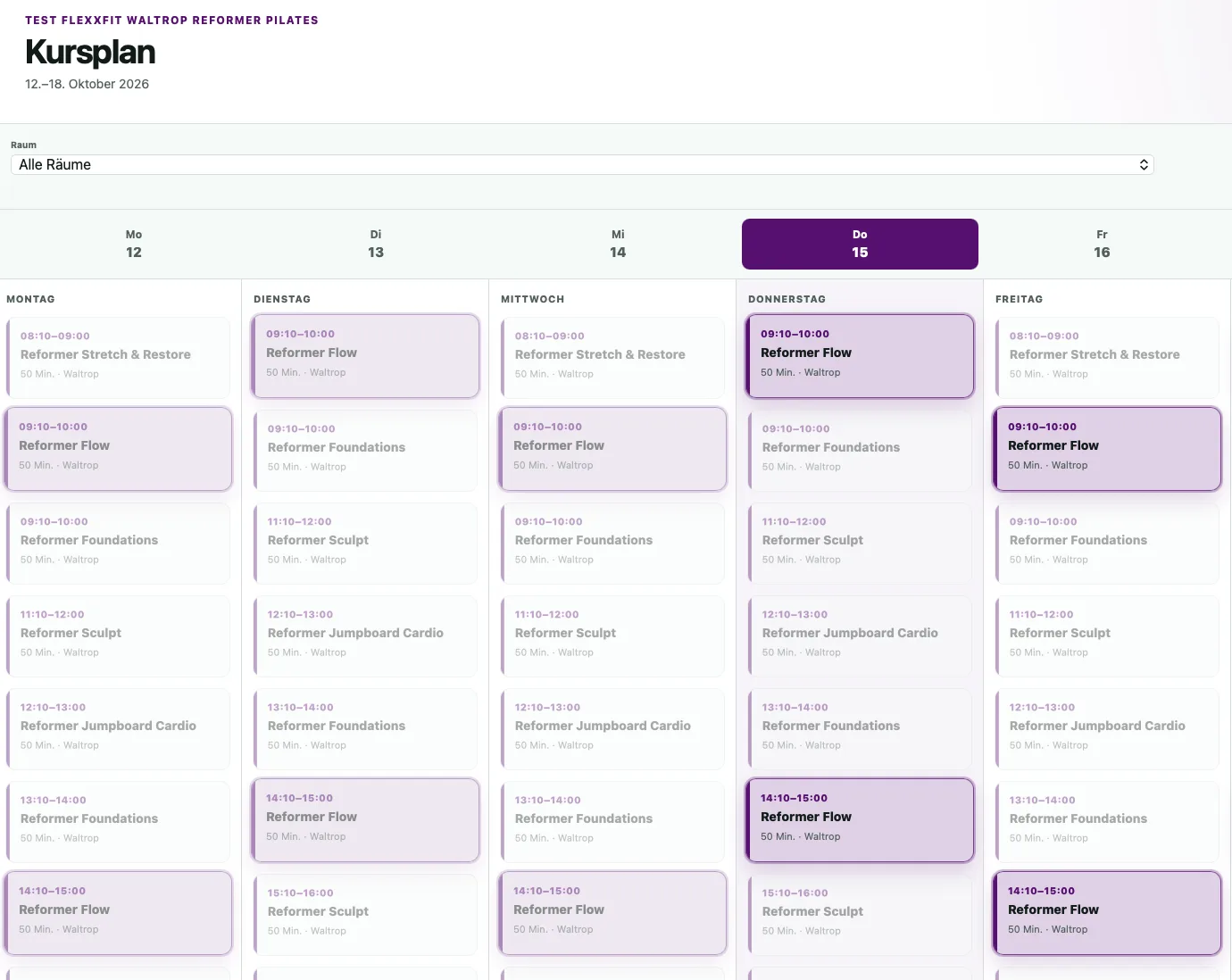Open Thursday 09:10 Reformer Flow class
Screen dimensions: 1232x980
pyautogui.click(x=861, y=356)
